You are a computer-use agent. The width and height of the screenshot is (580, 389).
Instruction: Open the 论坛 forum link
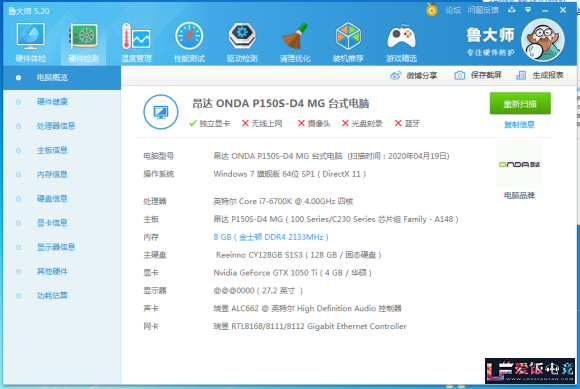point(453,10)
